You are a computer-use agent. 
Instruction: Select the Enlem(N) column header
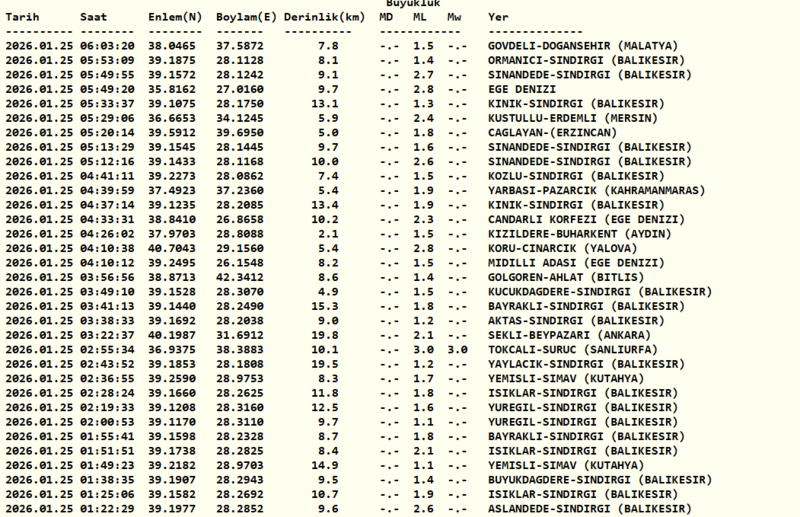pyautogui.click(x=173, y=18)
